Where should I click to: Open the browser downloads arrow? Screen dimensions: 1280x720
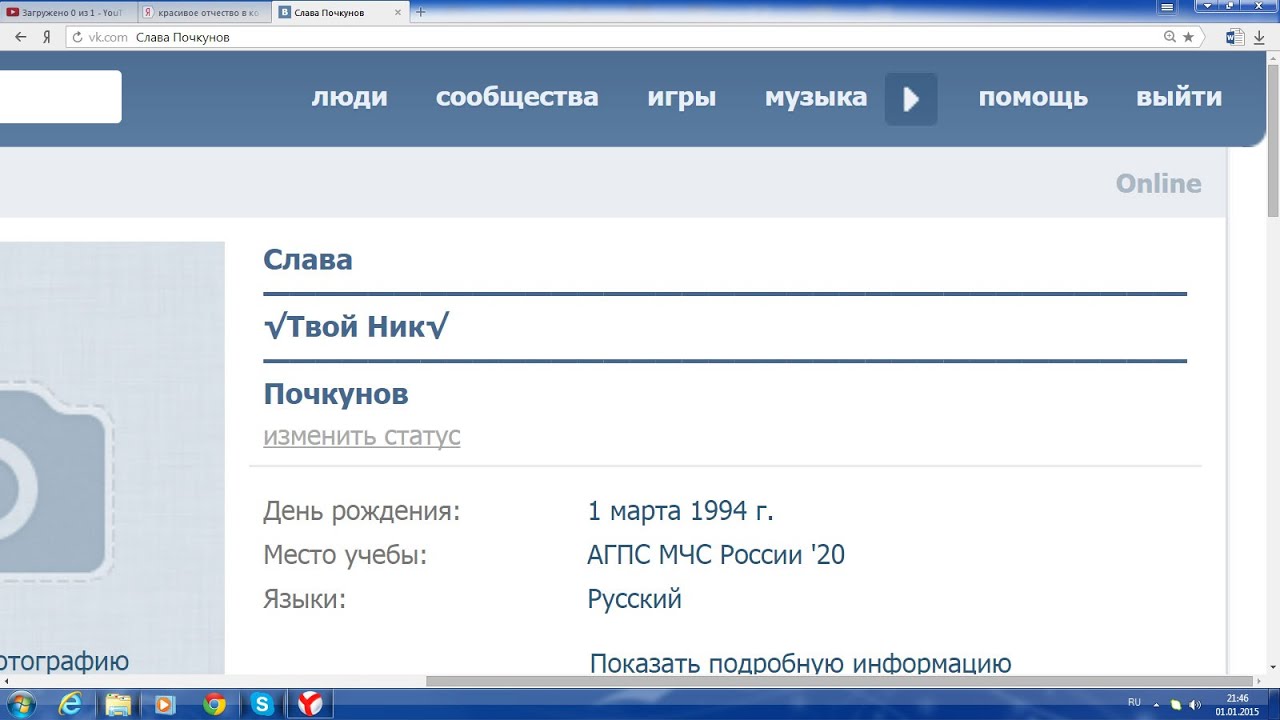click(x=1259, y=37)
